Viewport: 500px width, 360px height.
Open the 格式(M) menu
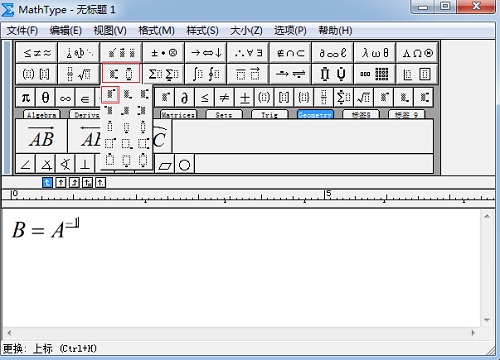pyautogui.click(x=156, y=31)
